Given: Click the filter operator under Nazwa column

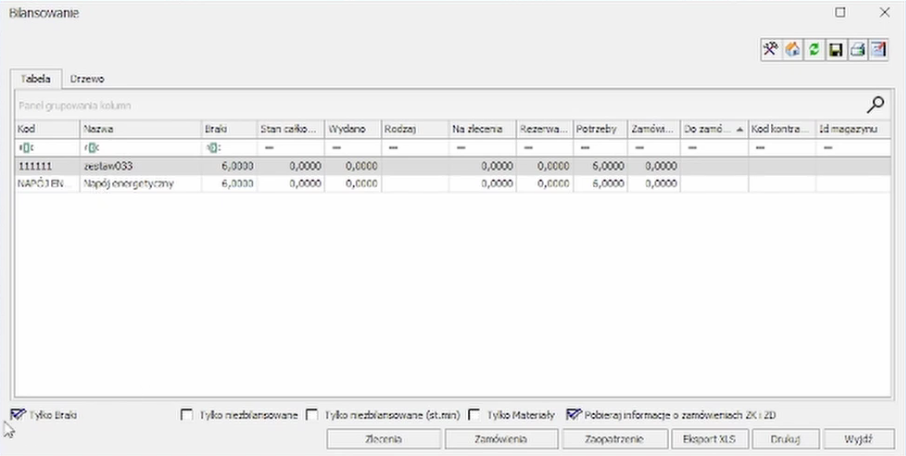Looking at the screenshot, I should tap(90, 147).
